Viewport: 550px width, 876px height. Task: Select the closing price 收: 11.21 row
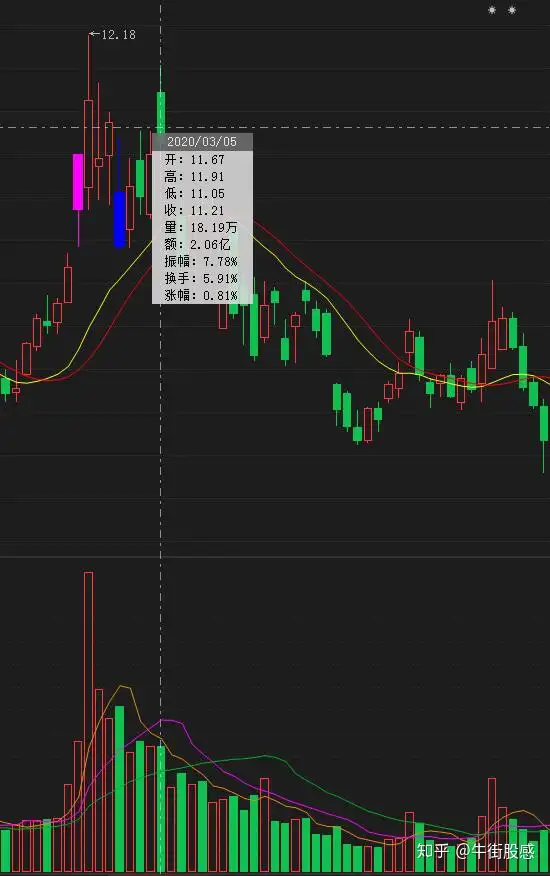(x=194, y=211)
